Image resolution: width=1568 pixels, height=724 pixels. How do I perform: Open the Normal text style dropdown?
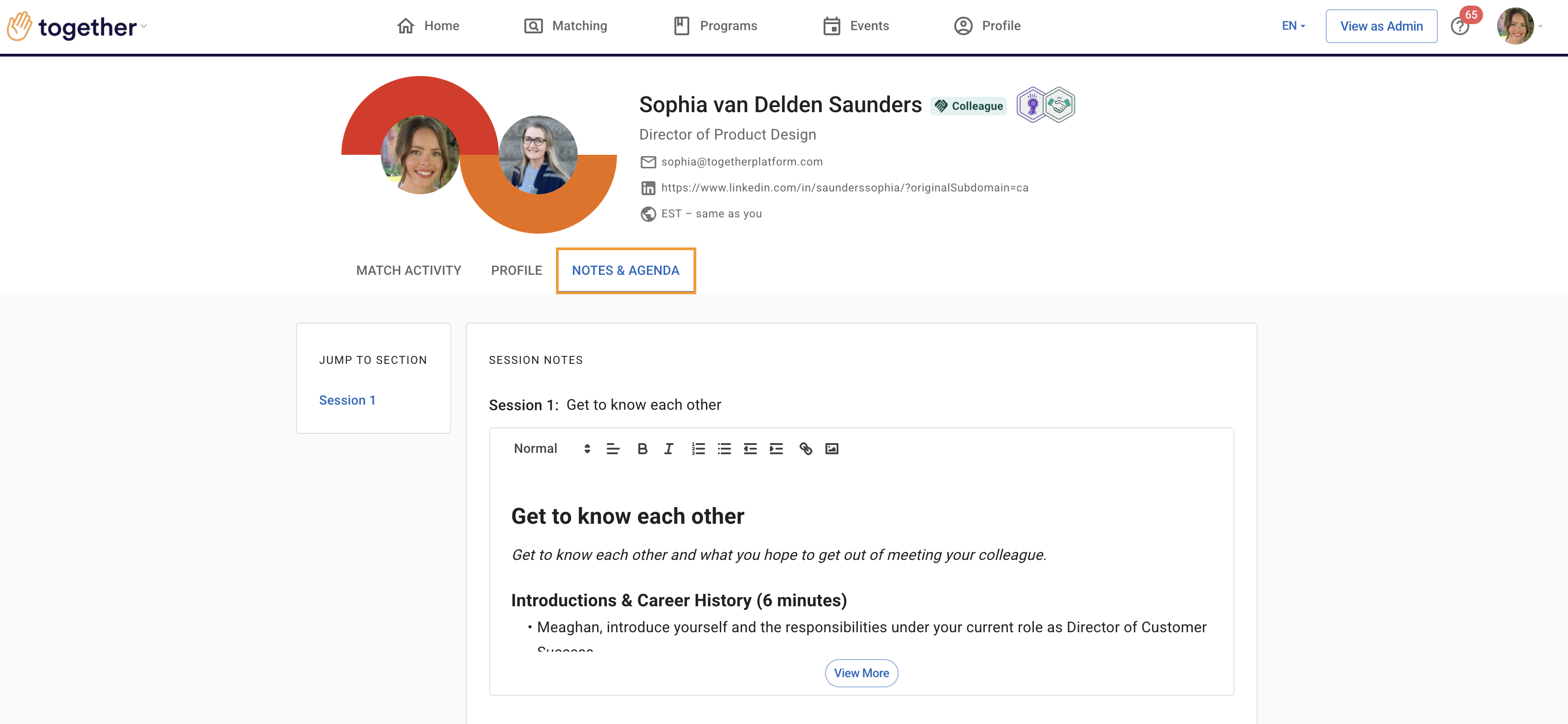coord(552,449)
